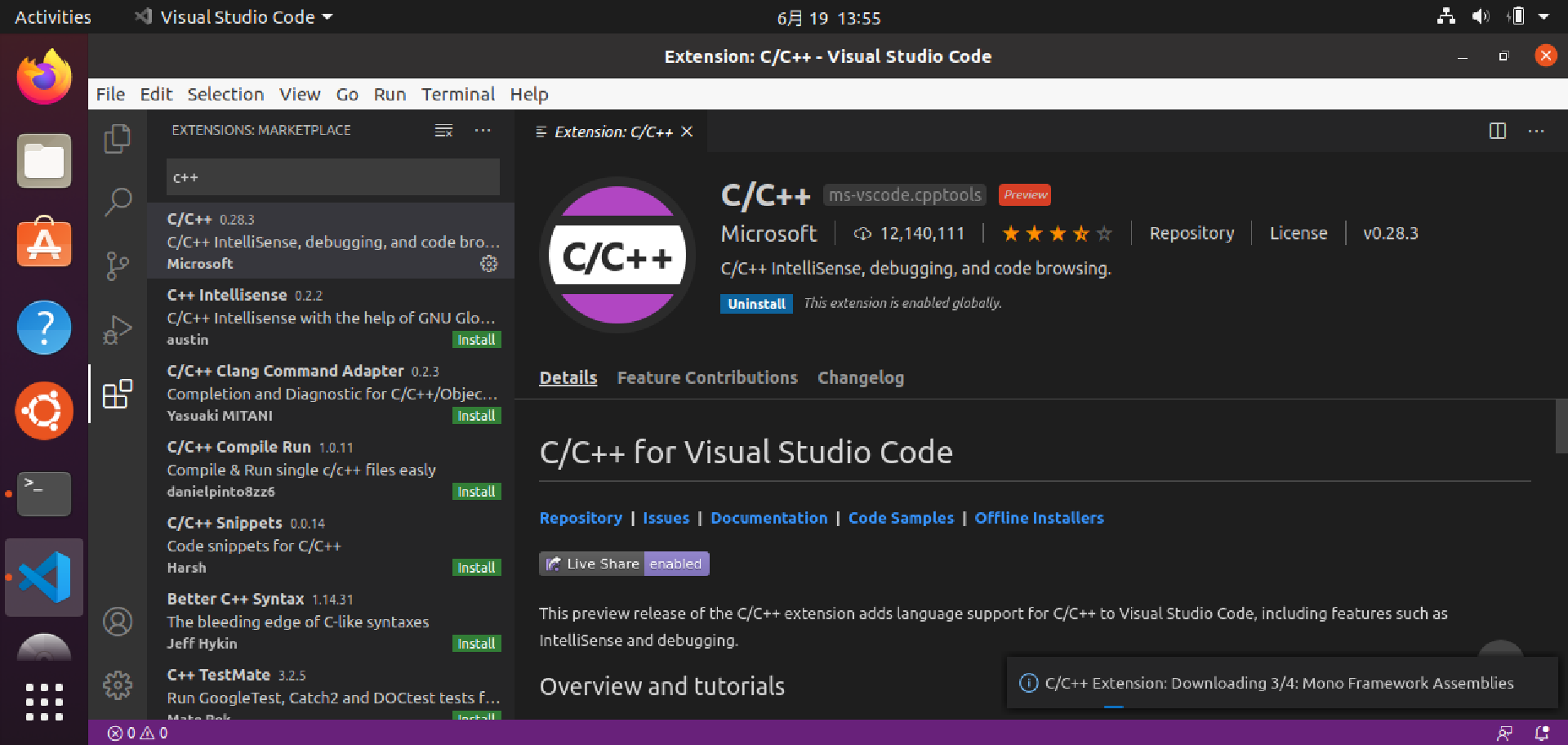The height and width of the screenshot is (745, 1568).
Task: Open the Repository link in extension header
Action: pos(1192,233)
